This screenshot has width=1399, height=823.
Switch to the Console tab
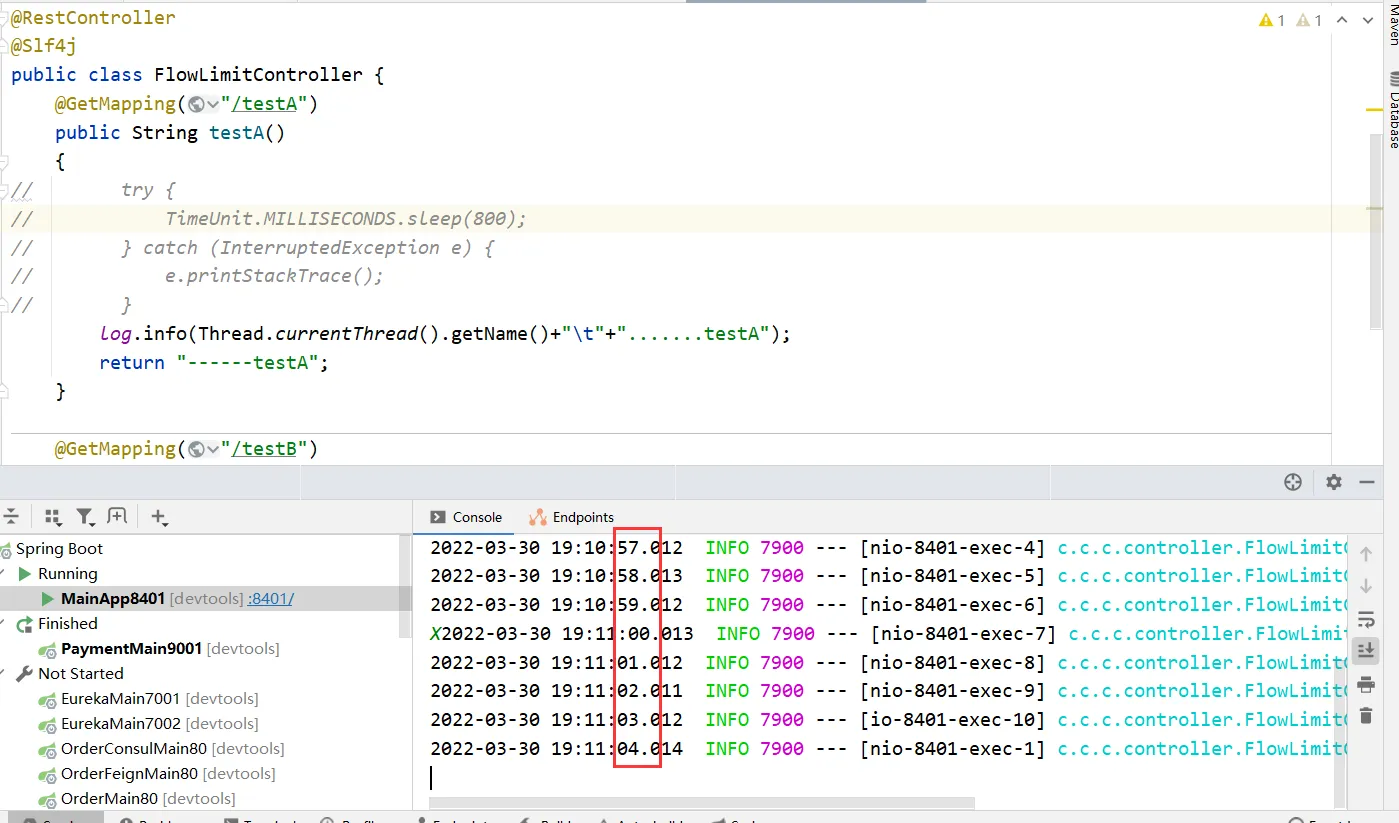coord(466,517)
